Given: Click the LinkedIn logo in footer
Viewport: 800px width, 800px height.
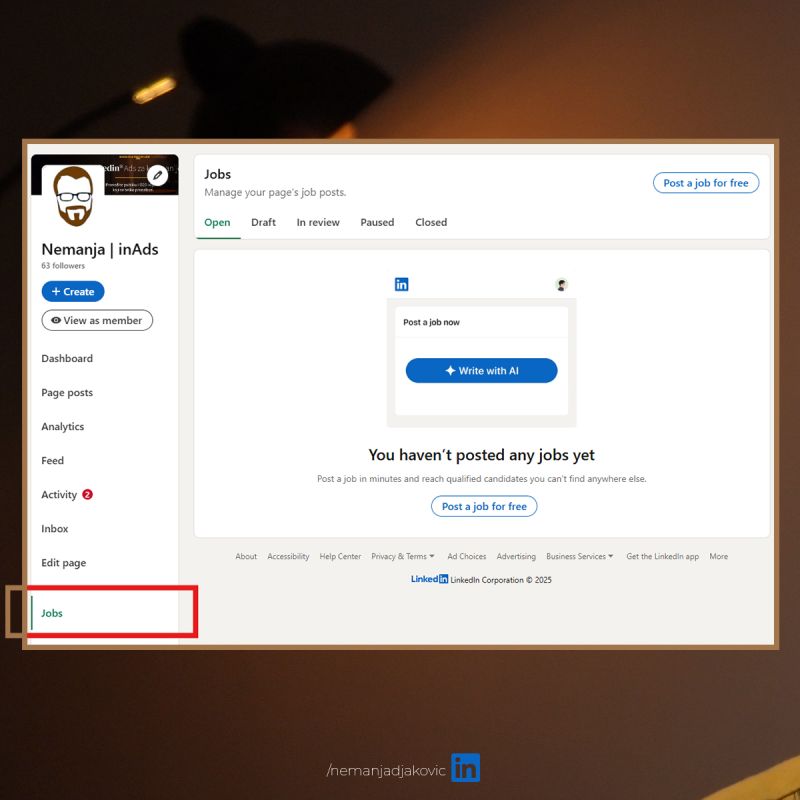Looking at the screenshot, I should tap(429, 579).
